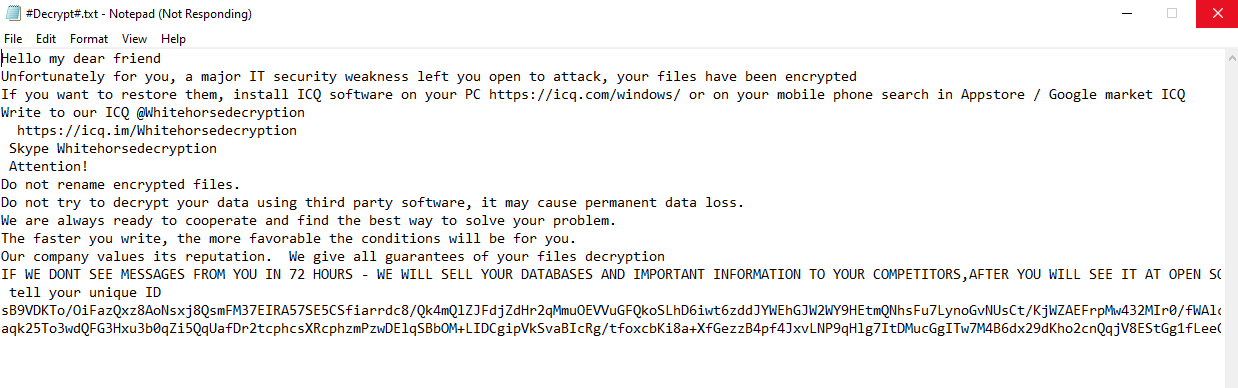
Task: Click the scrollbar up arrow
Action: pos(1229,58)
